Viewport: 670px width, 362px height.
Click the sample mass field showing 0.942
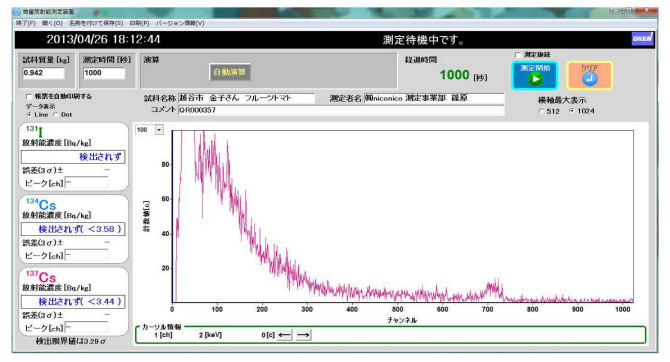click(43, 73)
